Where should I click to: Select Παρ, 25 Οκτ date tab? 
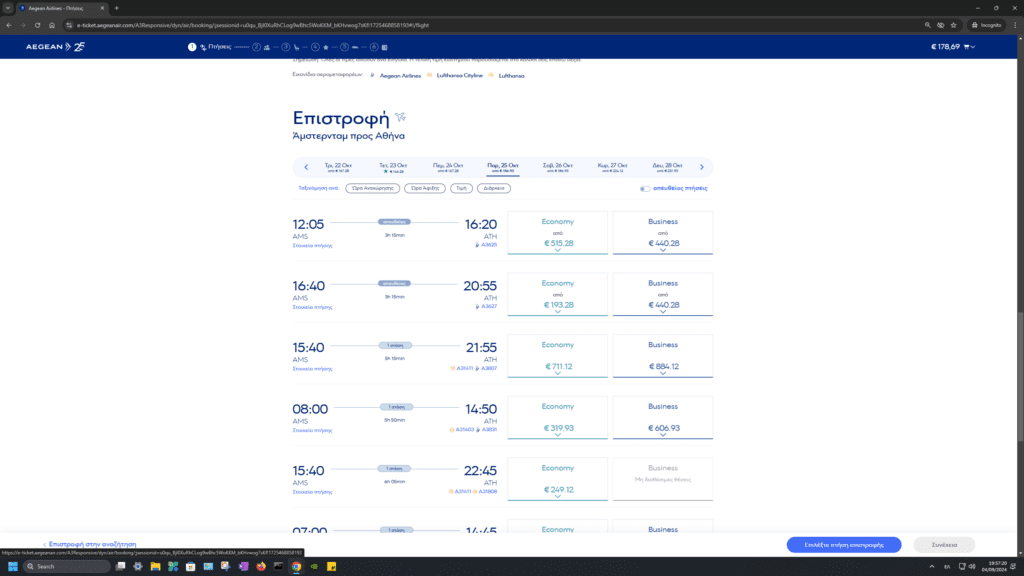[x=503, y=167]
